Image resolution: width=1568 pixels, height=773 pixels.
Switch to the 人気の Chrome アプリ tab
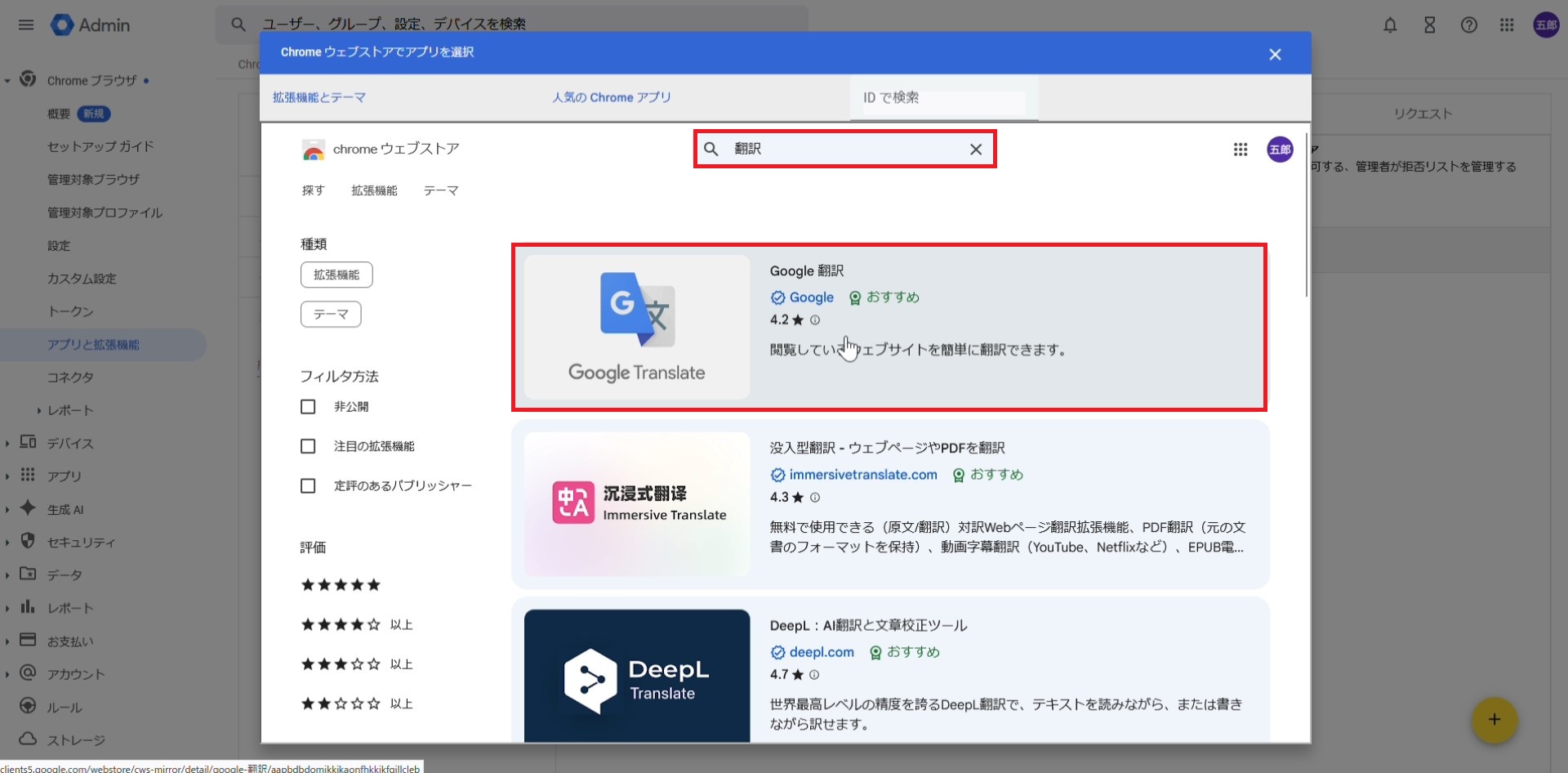point(611,97)
